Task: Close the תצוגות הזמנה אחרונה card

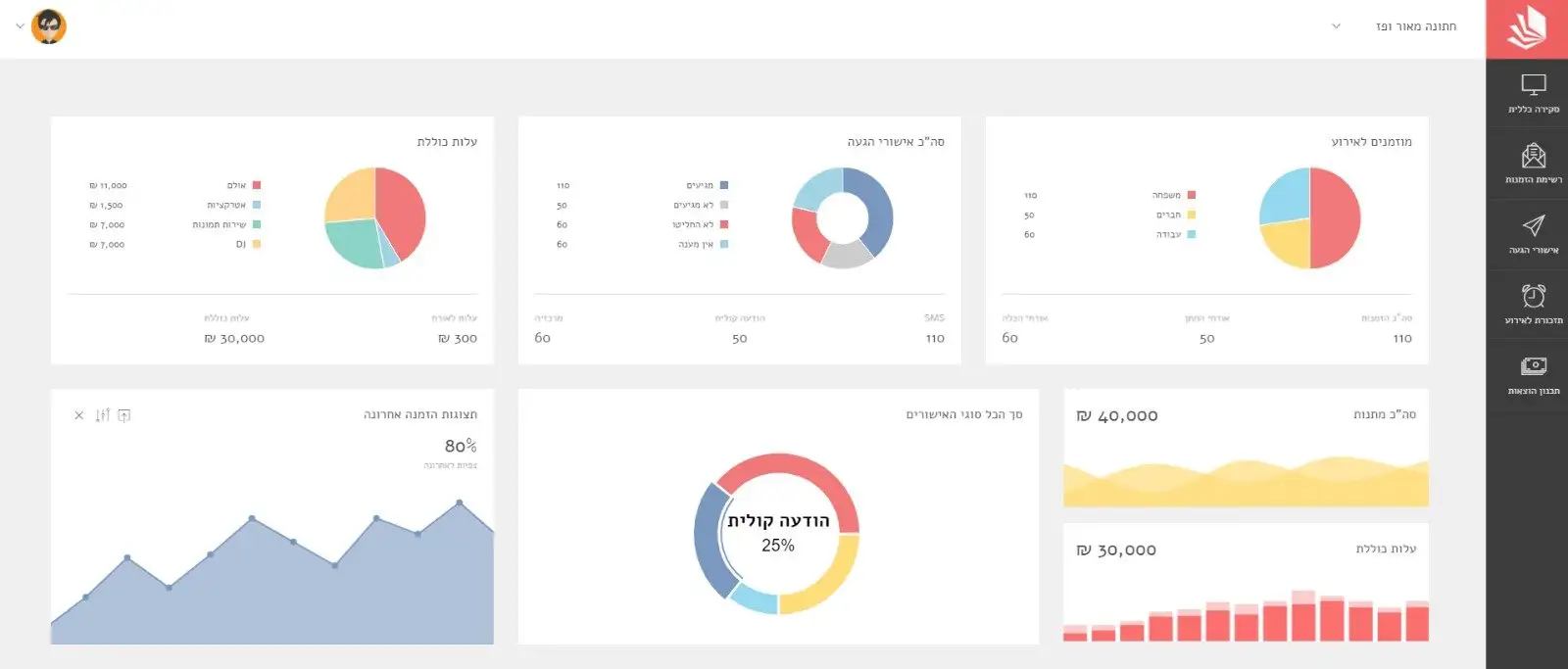Action: (x=79, y=415)
